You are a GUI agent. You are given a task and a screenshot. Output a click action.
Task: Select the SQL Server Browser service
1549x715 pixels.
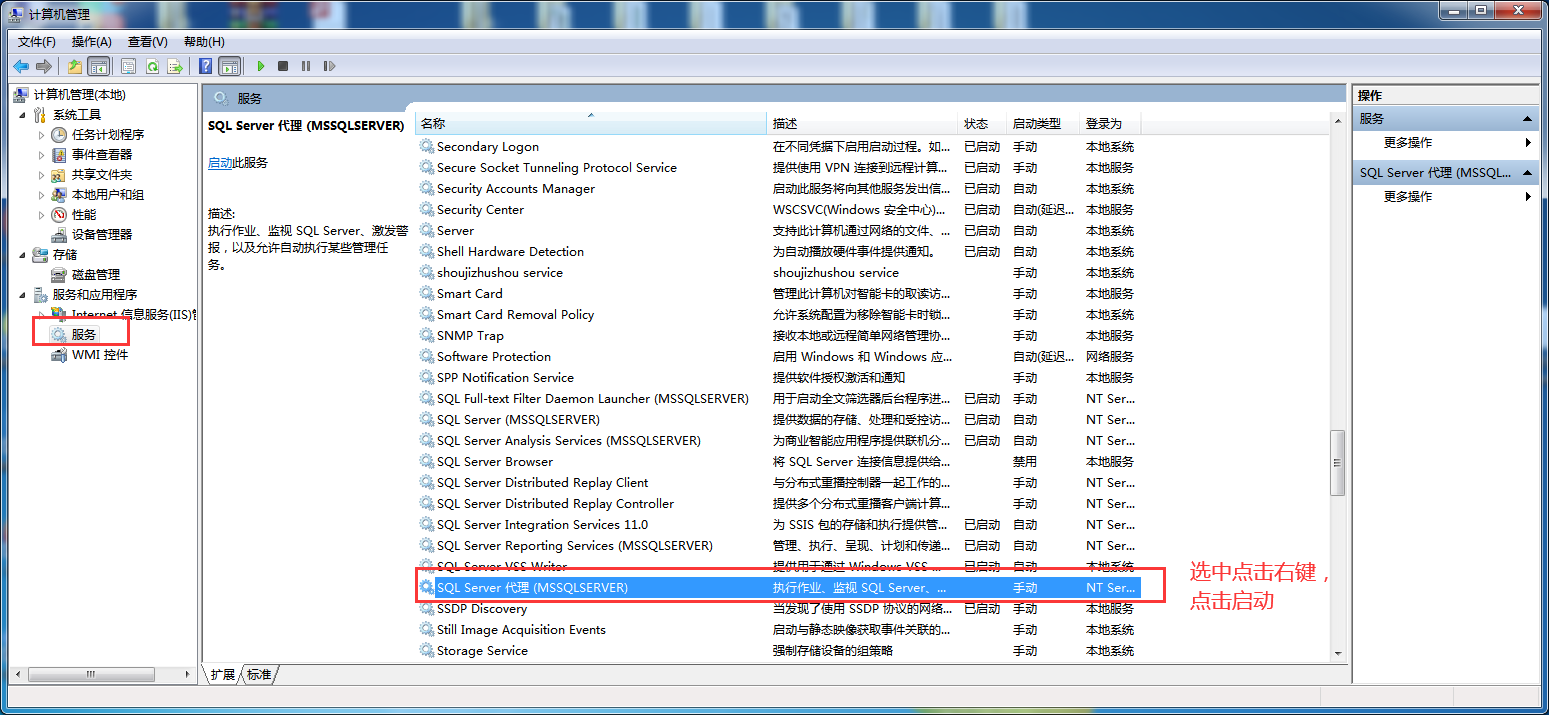pos(494,461)
